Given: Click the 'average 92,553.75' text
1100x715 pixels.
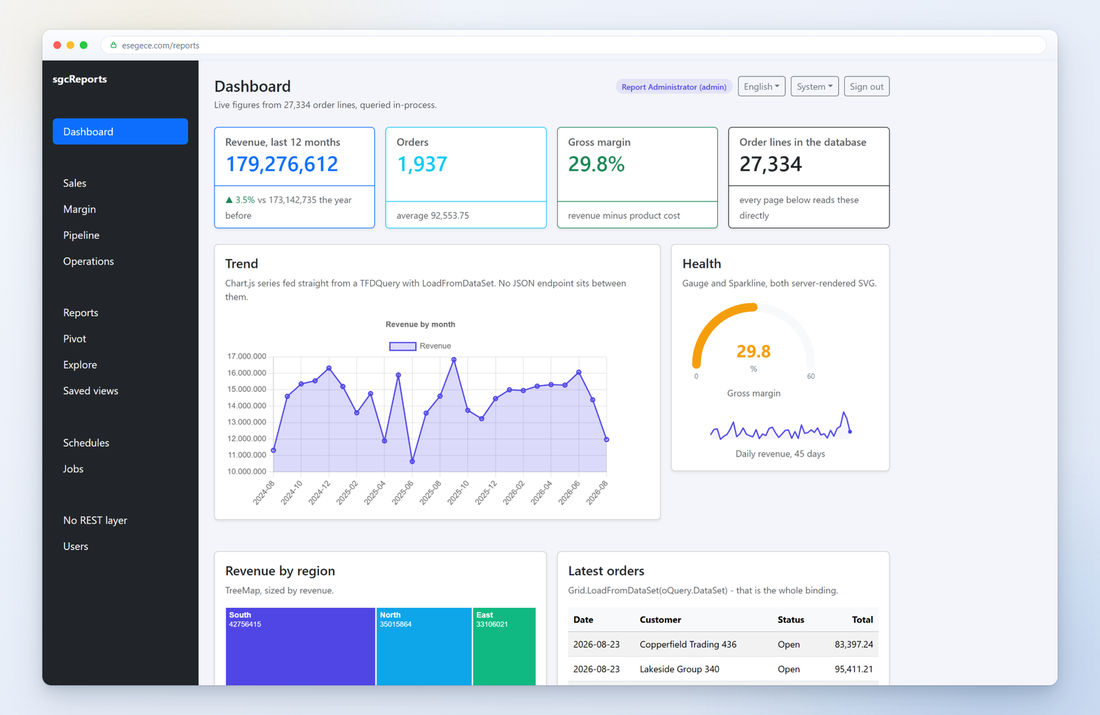Looking at the screenshot, I should click(432, 215).
